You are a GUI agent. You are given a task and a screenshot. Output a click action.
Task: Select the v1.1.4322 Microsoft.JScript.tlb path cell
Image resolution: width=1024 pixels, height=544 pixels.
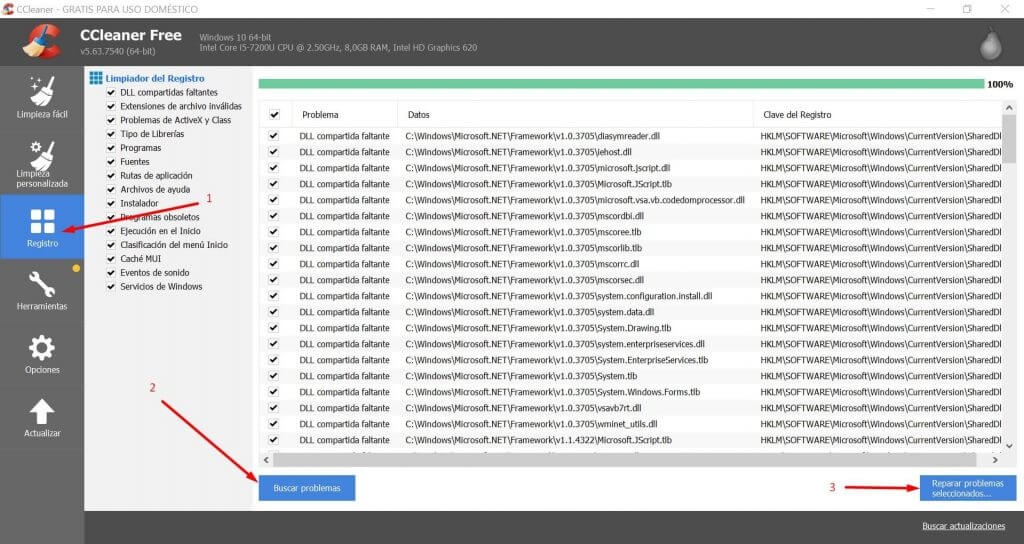538,440
